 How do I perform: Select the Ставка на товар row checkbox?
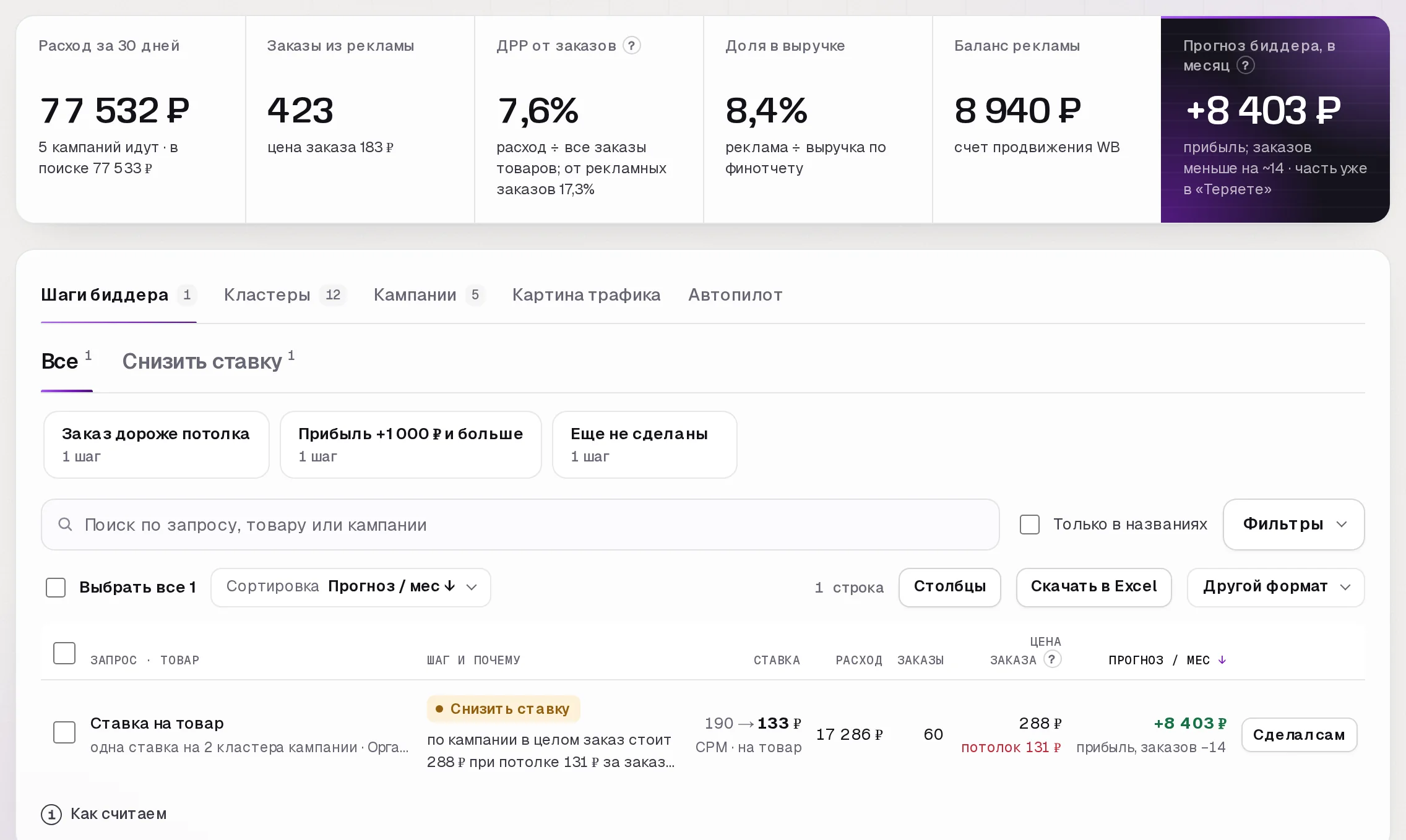click(64, 732)
